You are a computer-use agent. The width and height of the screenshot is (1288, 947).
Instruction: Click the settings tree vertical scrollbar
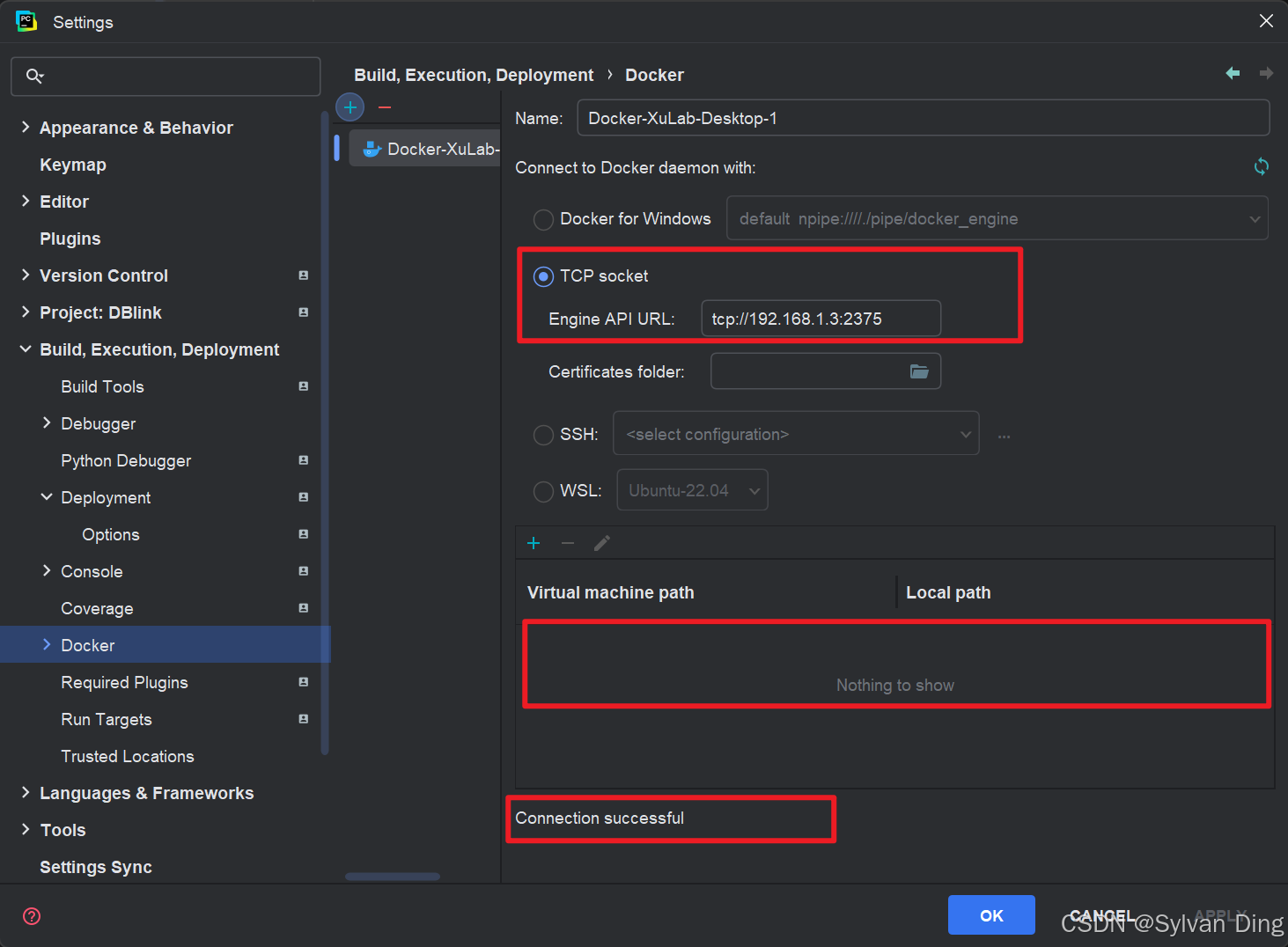(x=325, y=431)
